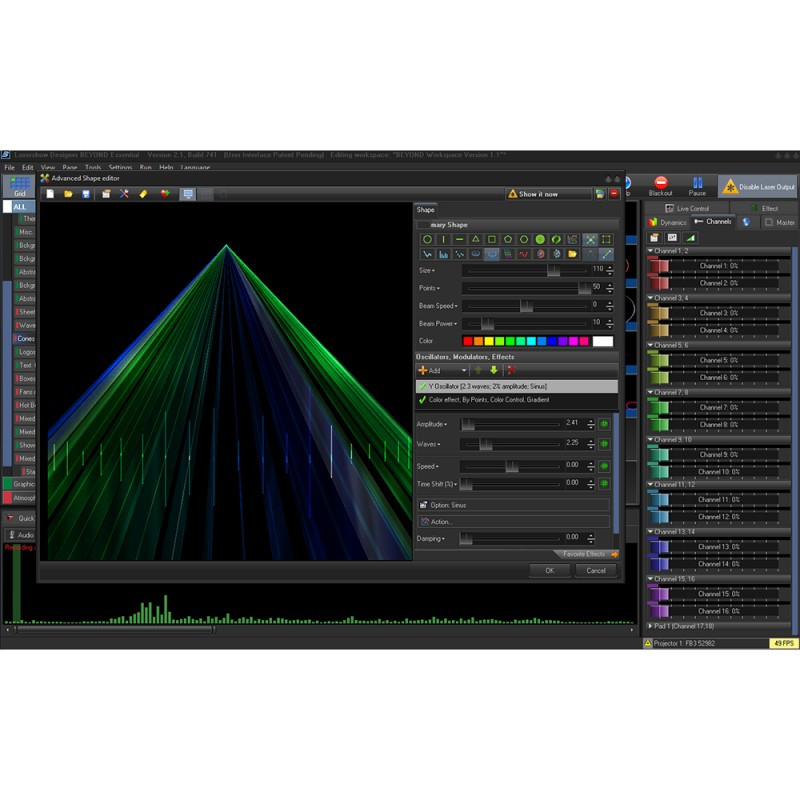Pick the red sine wave shape icon
The width and height of the screenshot is (800, 800).
[524, 254]
